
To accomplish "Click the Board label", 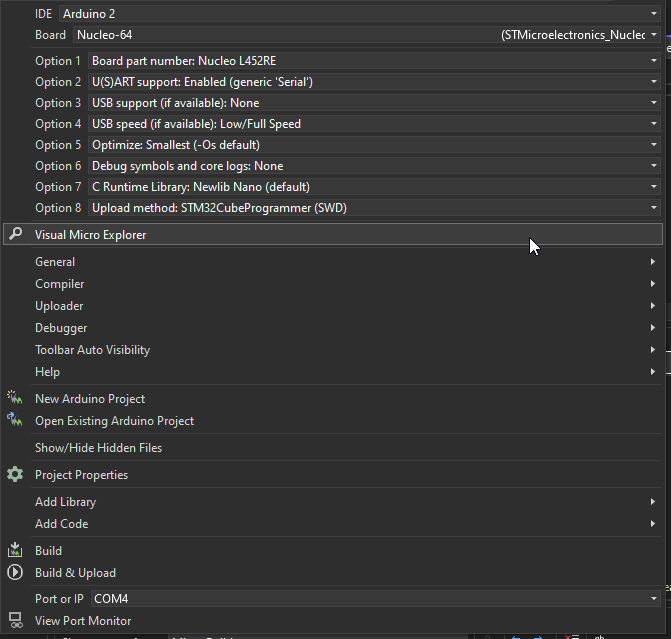I will pyautogui.click(x=50, y=35).
